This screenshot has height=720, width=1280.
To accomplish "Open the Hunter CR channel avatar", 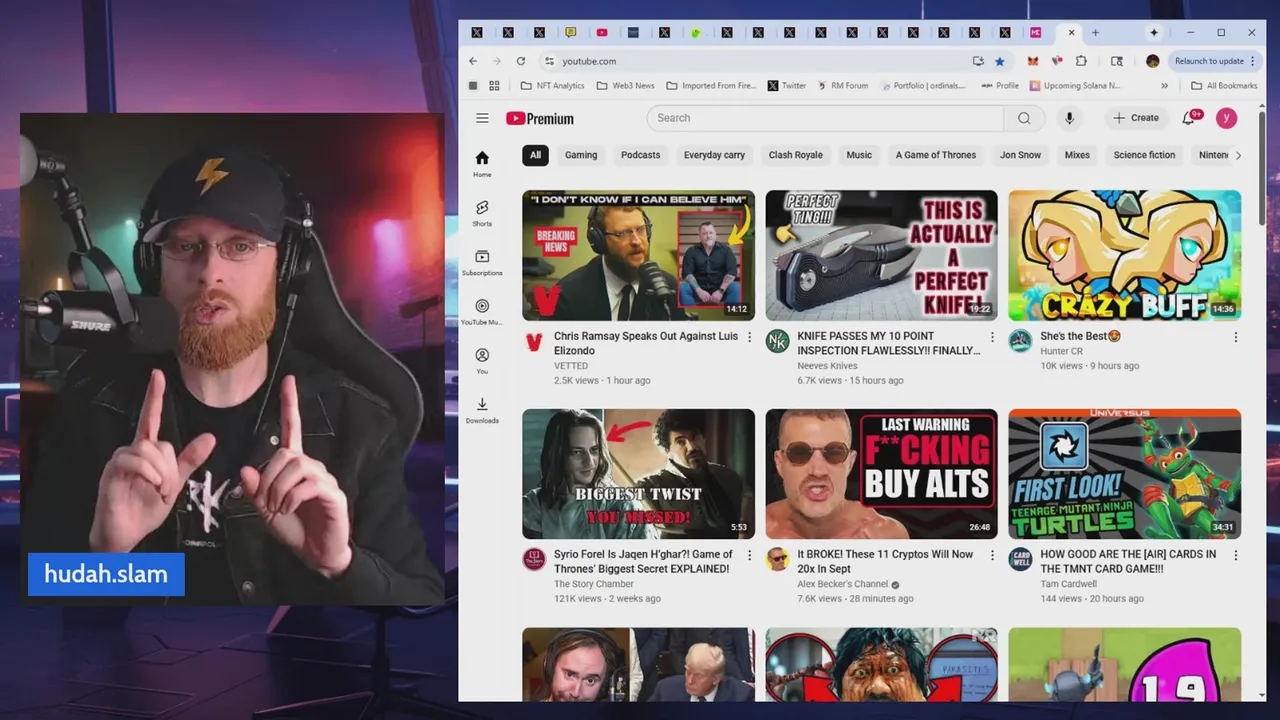I will coord(1020,342).
